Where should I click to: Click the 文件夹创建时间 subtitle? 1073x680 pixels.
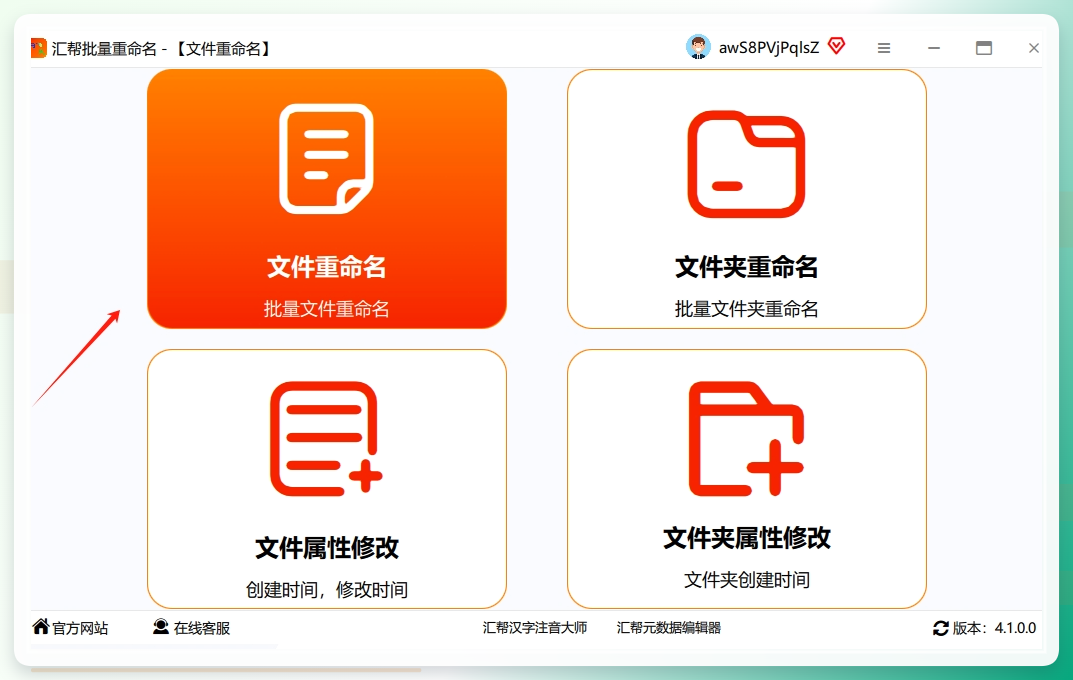pyautogui.click(x=747, y=580)
